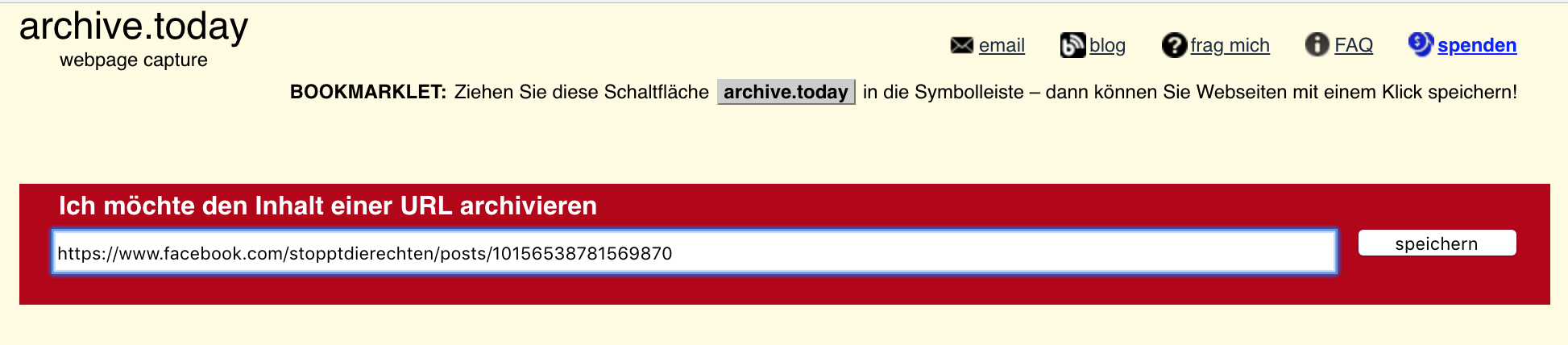Visit the blog link
This screenshot has height=345, width=1568.
(x=1107, y=45)
